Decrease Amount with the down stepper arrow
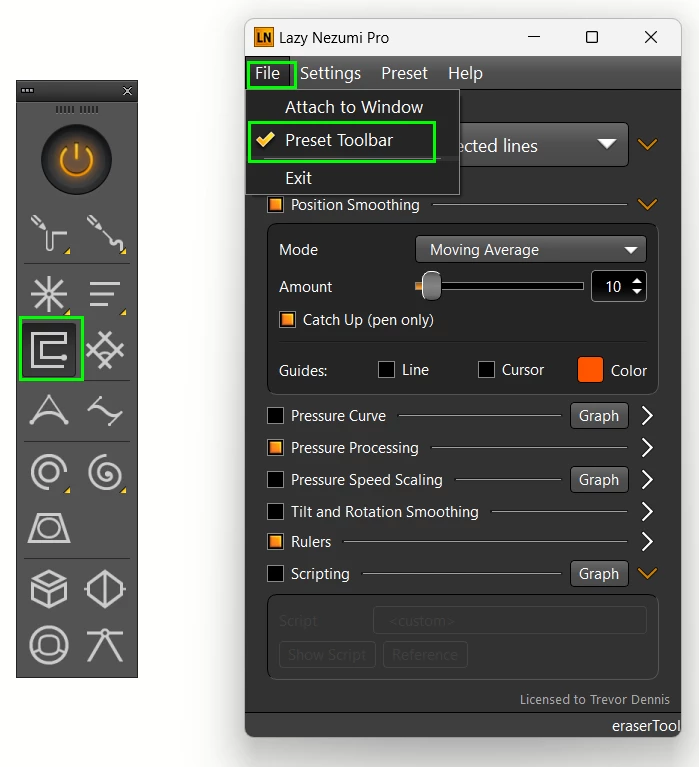699x767 pixels. (637, 292)
